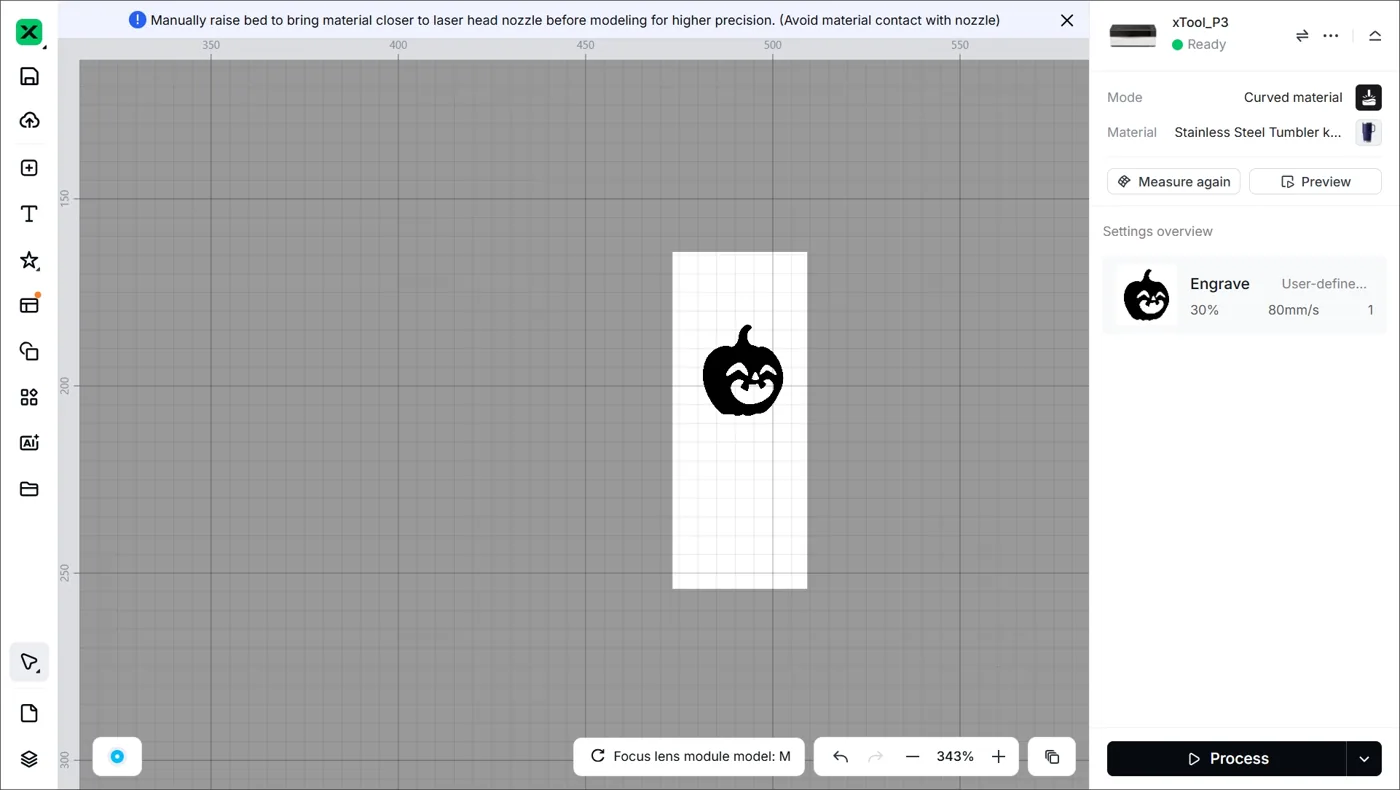Collapse the device panel chevron
Viewport: 1400px width, 790px height.
pos(1375,35)
